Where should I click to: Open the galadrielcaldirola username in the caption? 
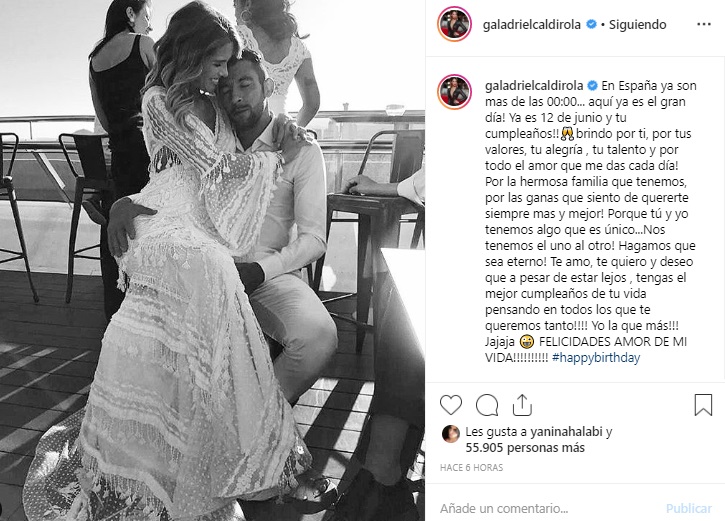(534, 86)
